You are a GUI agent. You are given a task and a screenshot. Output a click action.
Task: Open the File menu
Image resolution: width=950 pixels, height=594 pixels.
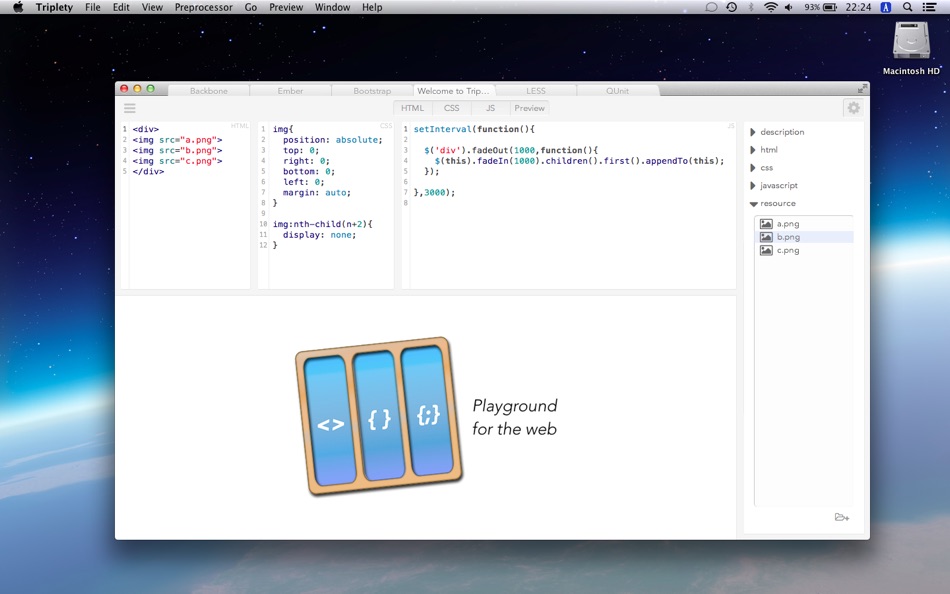[x=93, y=7]
